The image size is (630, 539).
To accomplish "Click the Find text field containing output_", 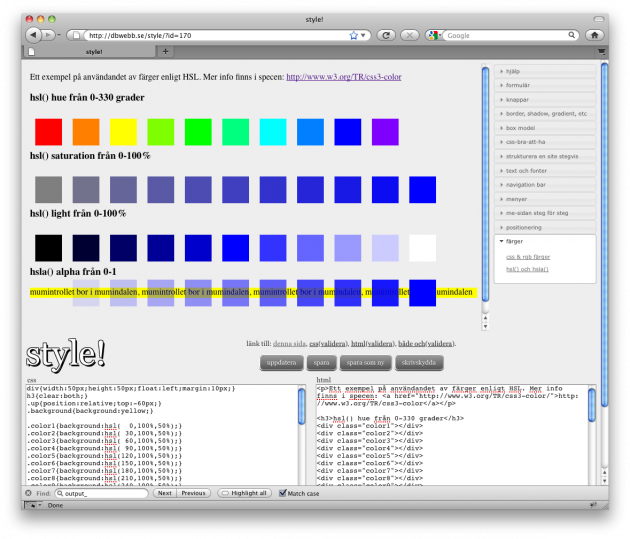I will pos(101,493).
